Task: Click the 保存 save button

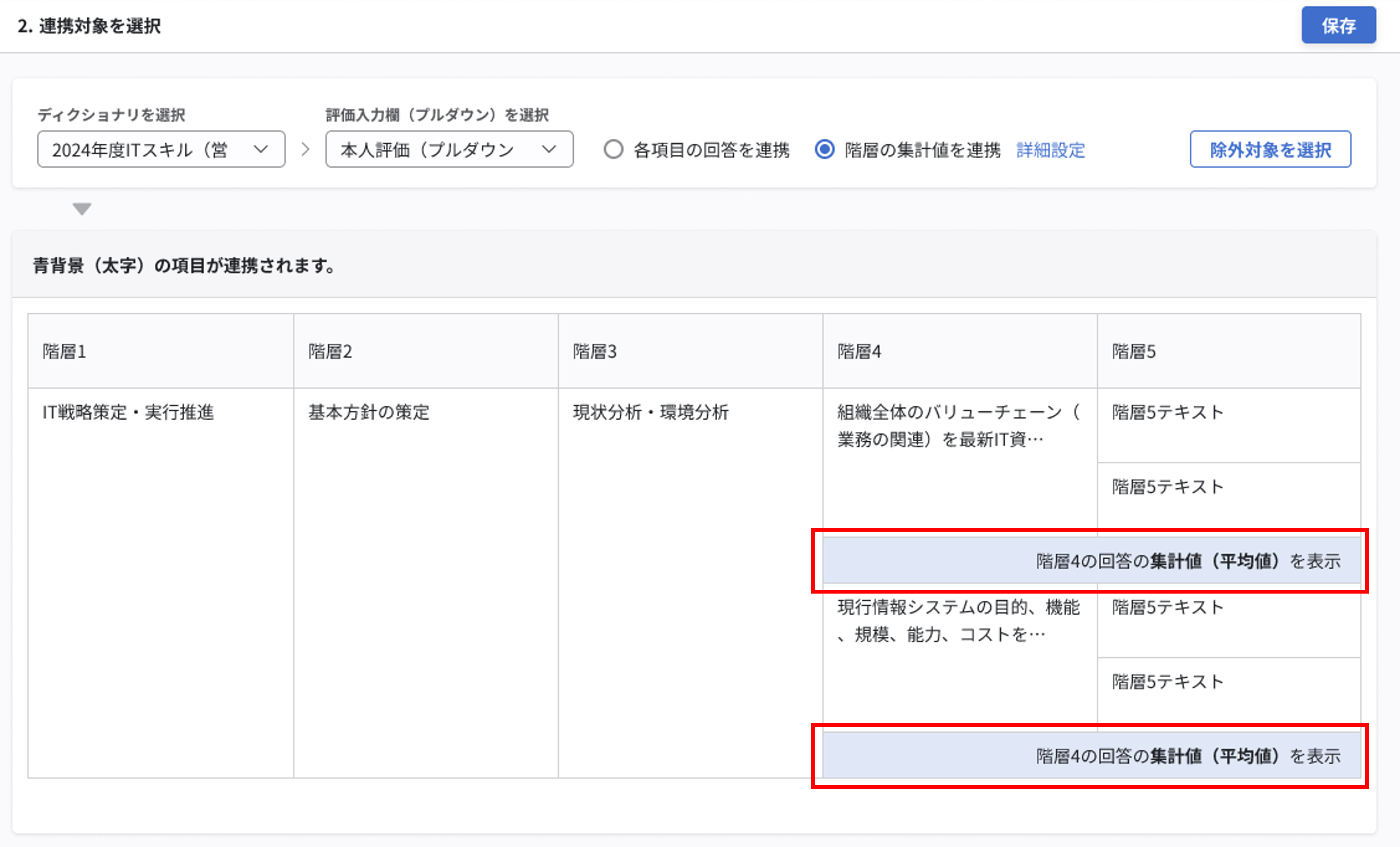Action: 1338,26
